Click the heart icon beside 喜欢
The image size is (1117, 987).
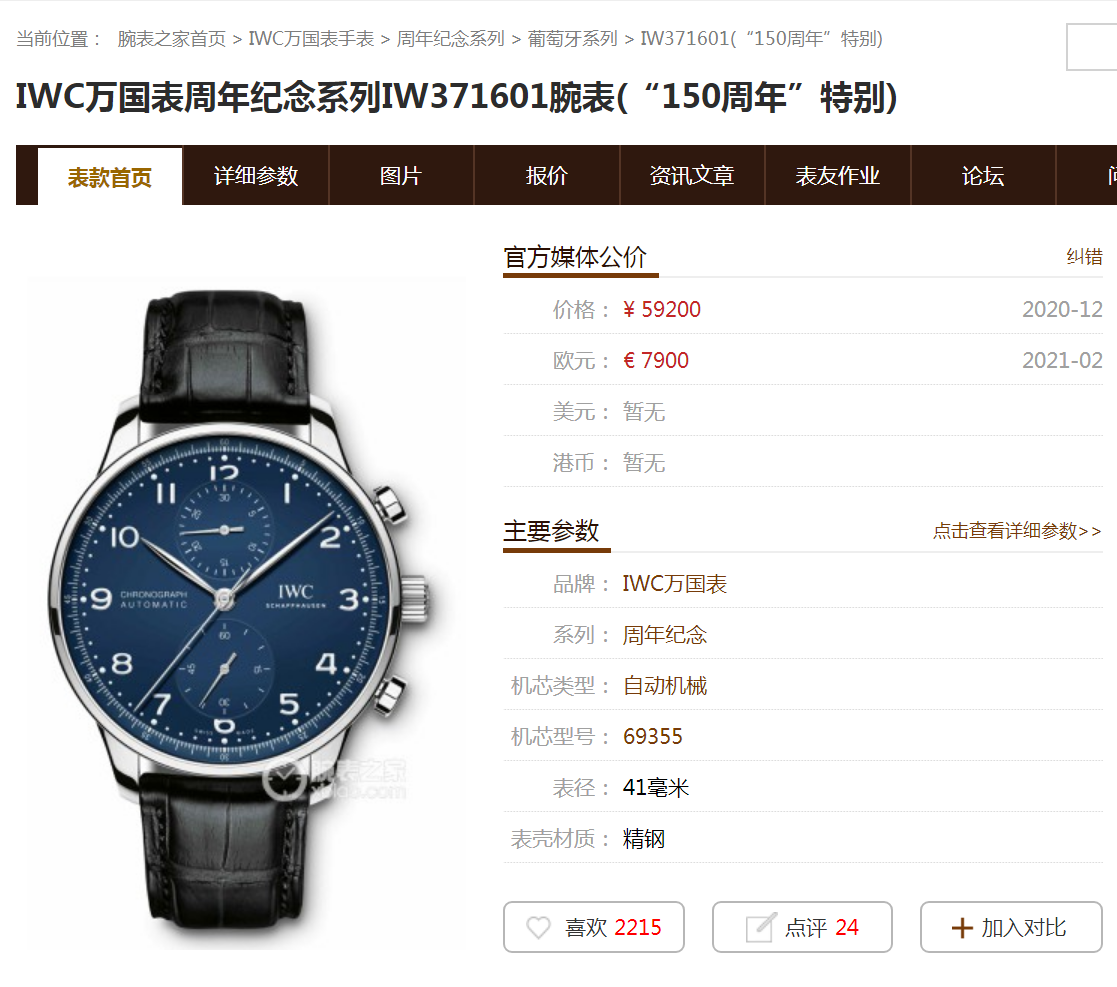pos(539,927)
